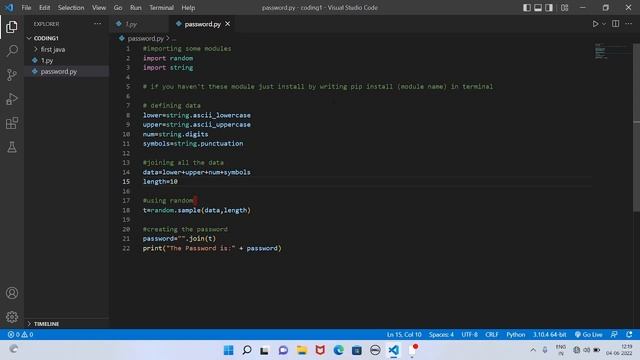Click the breadcrumb ellipsis after password.py

(x=174, y=39)
